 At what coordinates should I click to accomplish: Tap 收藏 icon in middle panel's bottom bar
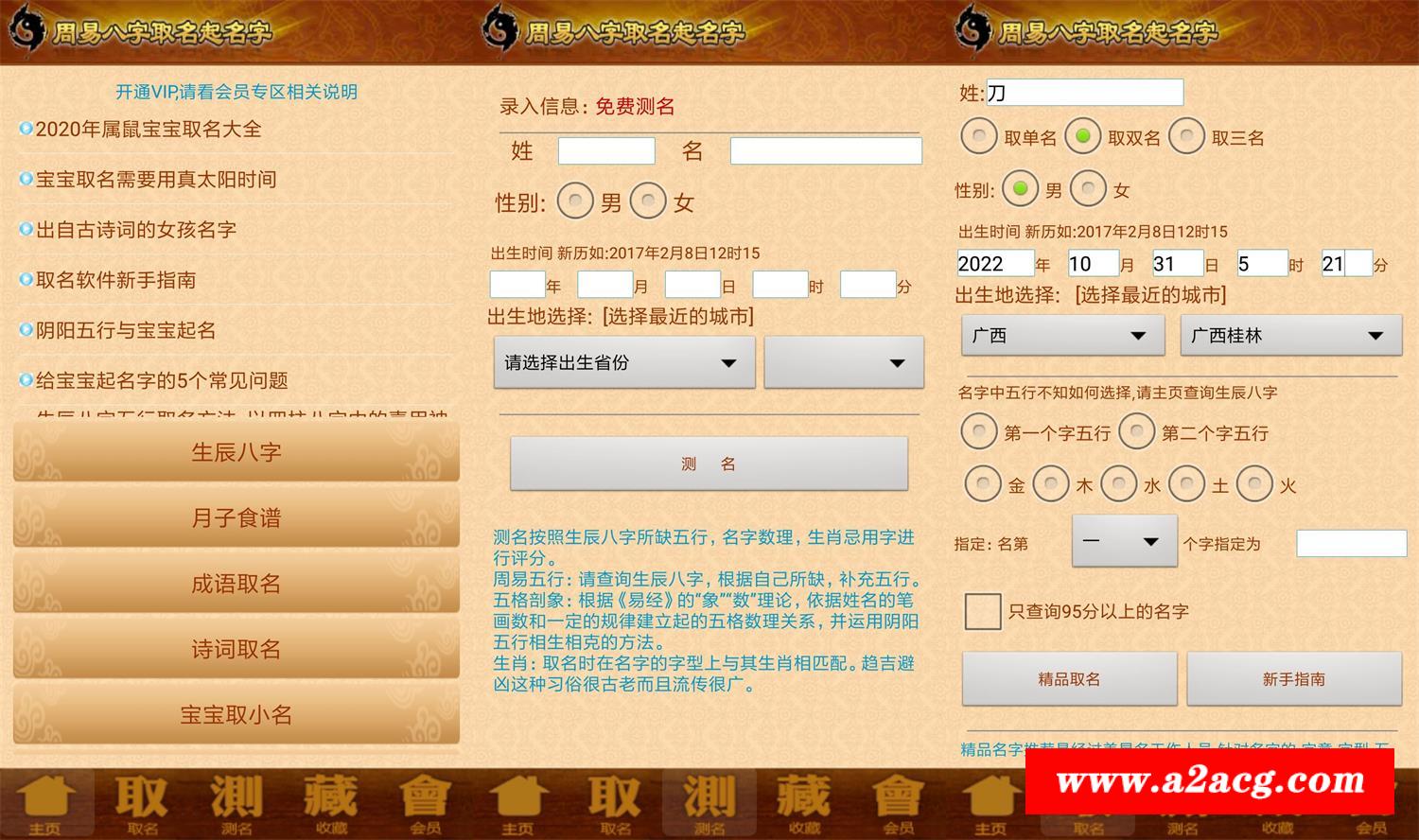[x=804, y=803]
